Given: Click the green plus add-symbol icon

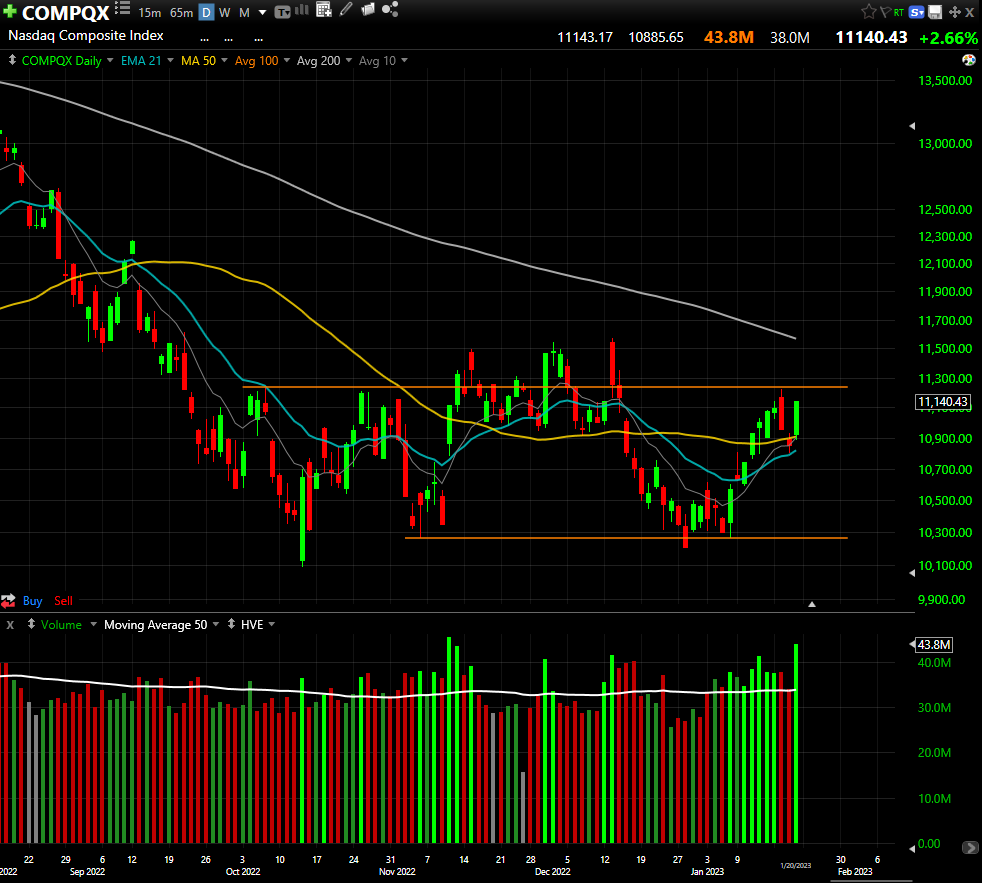Looking at the screenshot, I should tap(9, 11).
